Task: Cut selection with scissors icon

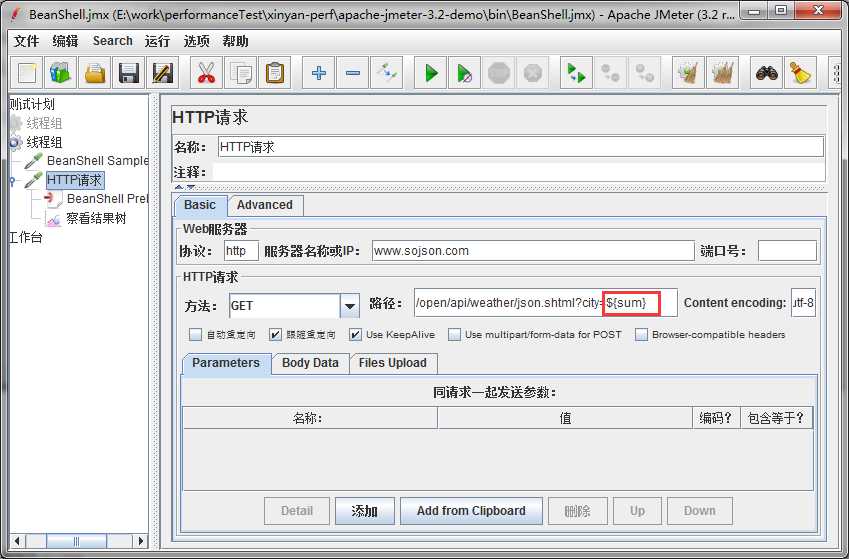Action: 206,73
